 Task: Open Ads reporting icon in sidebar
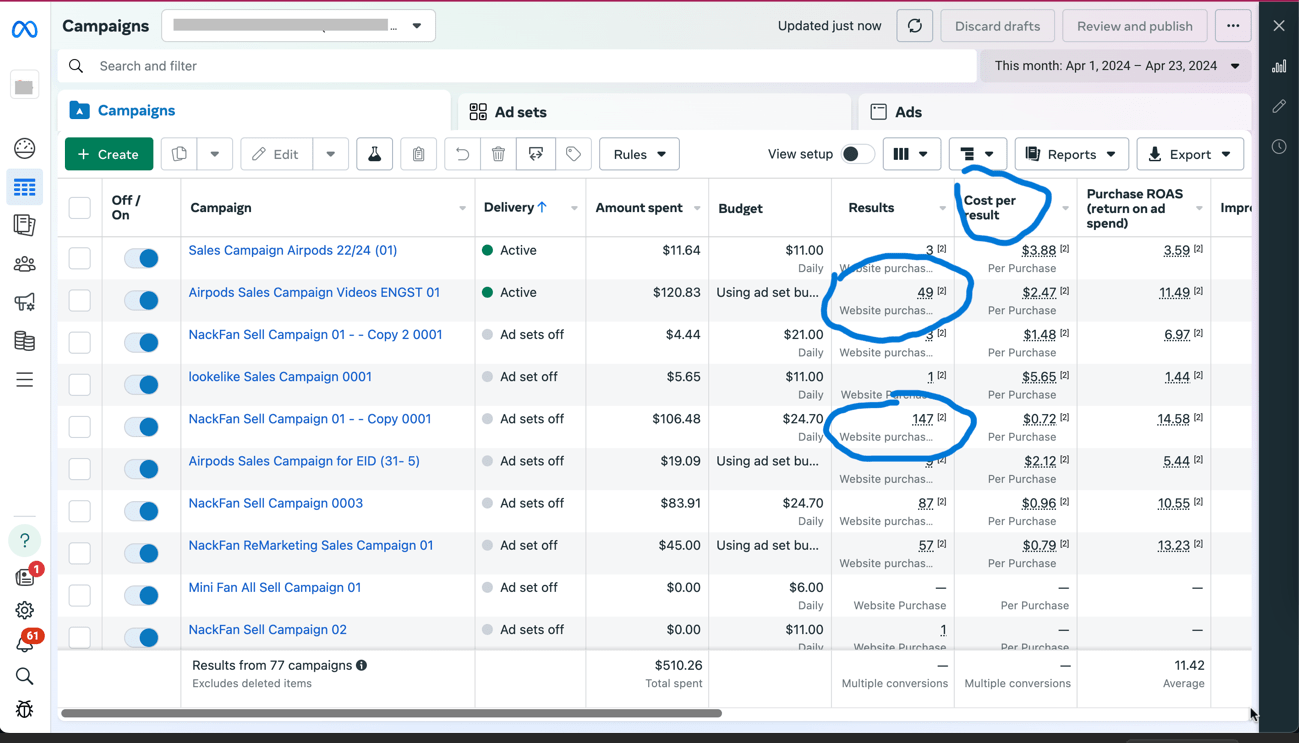(x=24, y=225)
